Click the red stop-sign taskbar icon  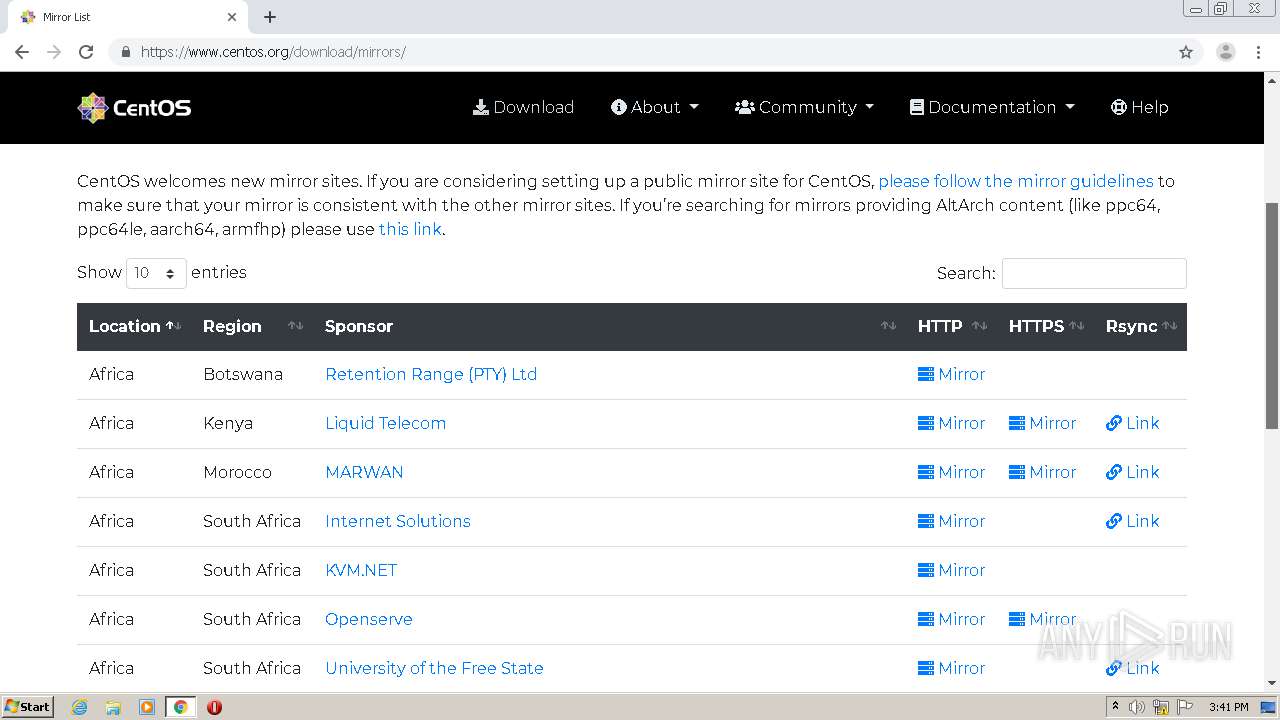pyautogui.click(x=214, y=707)
